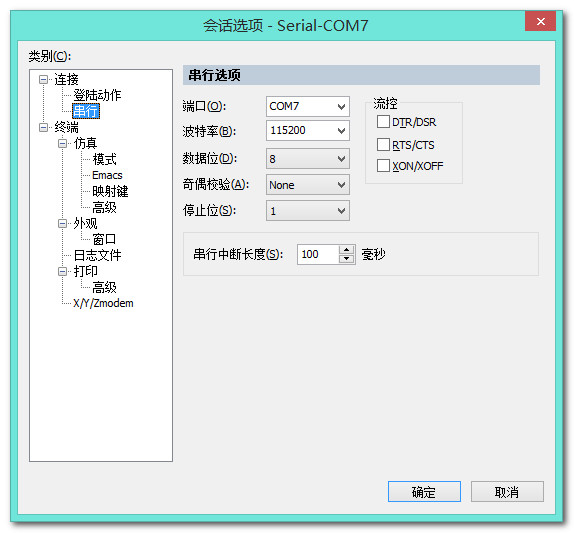Screen dimensions: 574x533
Task: Increase 串行中断长度 with up arrow
Action: tap(346, 249)
